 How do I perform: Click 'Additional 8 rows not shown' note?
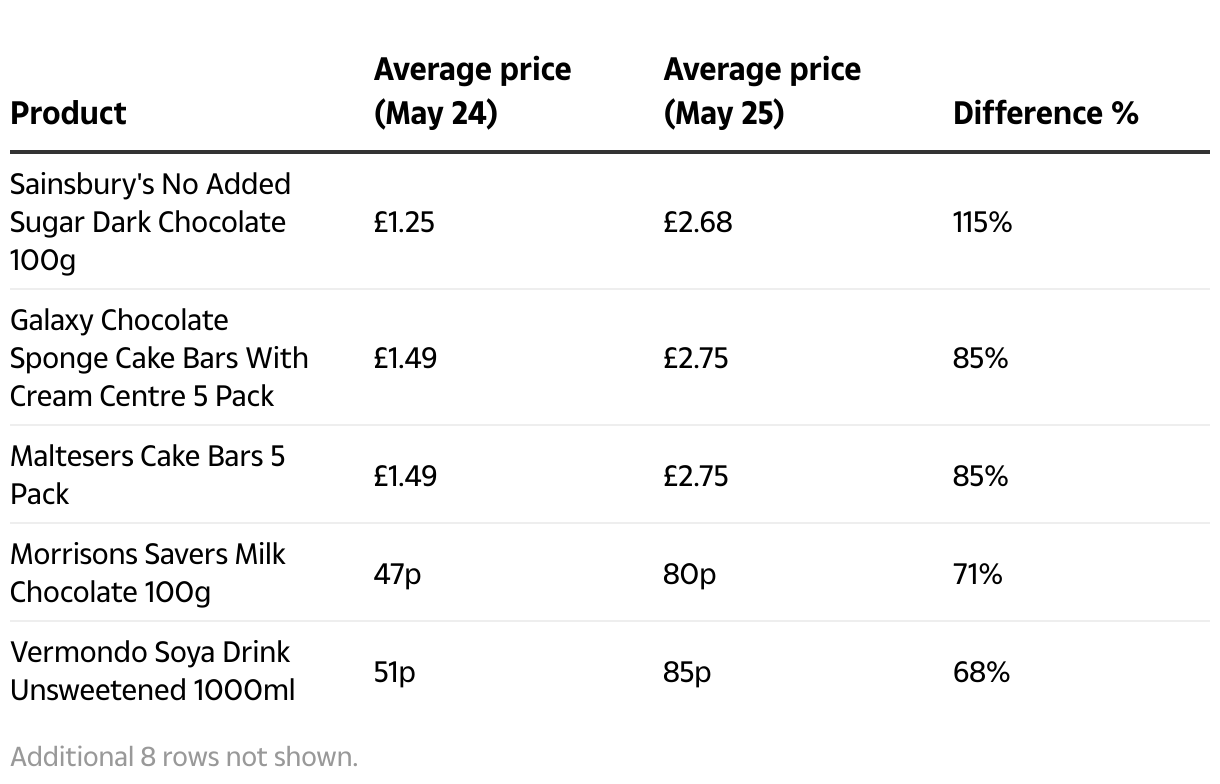pyautogui.click(x=184, y=756)
